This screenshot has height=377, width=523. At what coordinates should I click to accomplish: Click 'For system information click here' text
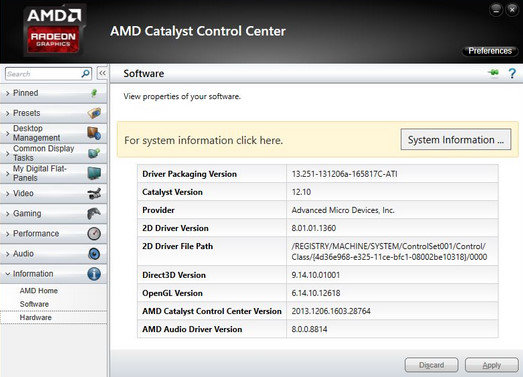click(x=203, y=140)
